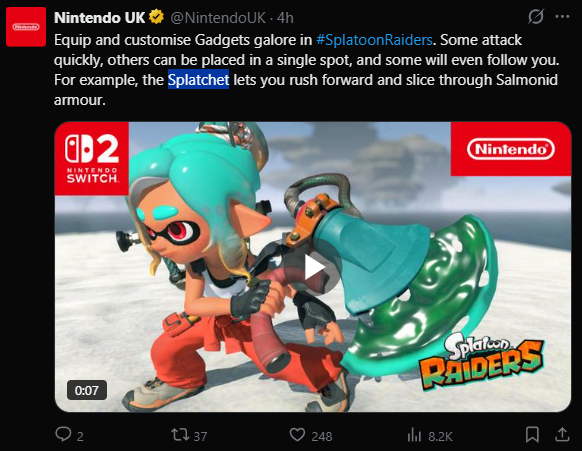The width and height of the screenshot is (582, 451).
Task: Open the Nintendo UK profile avatar
Action: point(26,27)
